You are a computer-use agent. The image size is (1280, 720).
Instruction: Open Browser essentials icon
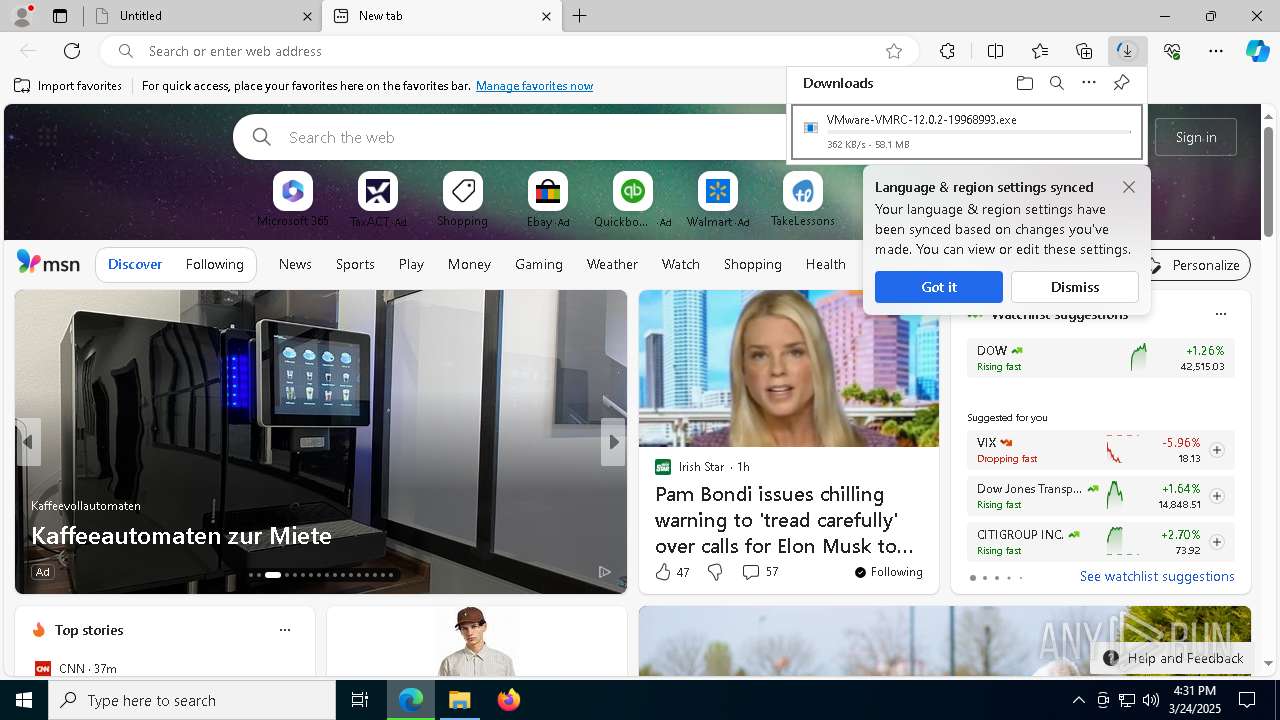pyautogui.click(x=1172, y=51)
